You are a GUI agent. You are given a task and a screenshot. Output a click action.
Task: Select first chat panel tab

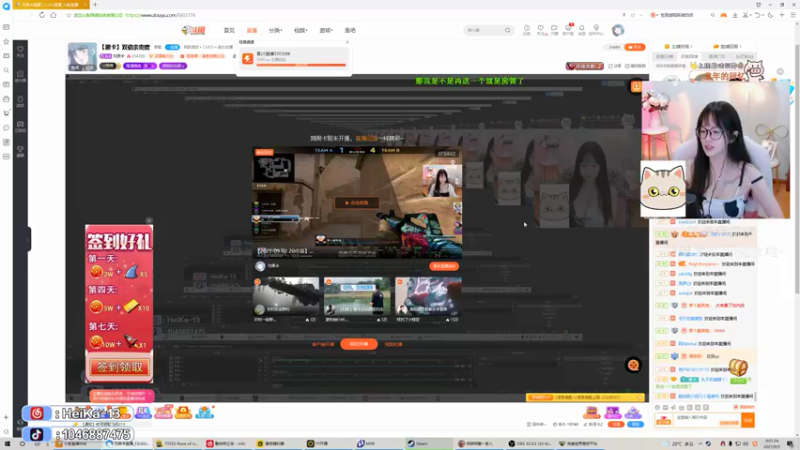click(664, 57)
